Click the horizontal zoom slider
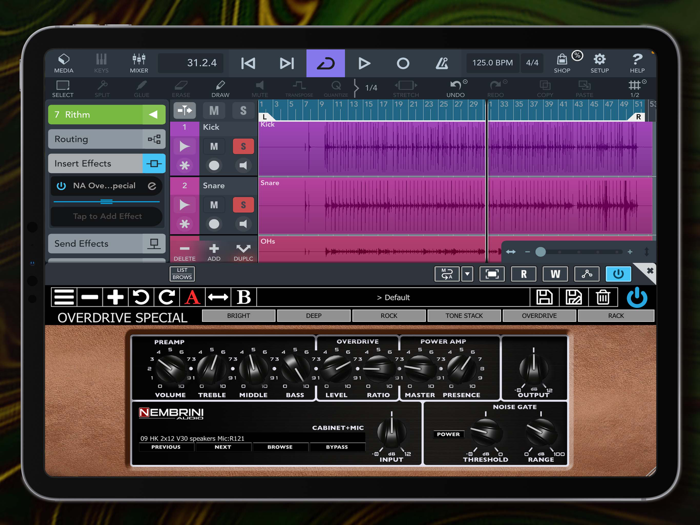This screenshot has height=525, width=700. pos(541,252)
